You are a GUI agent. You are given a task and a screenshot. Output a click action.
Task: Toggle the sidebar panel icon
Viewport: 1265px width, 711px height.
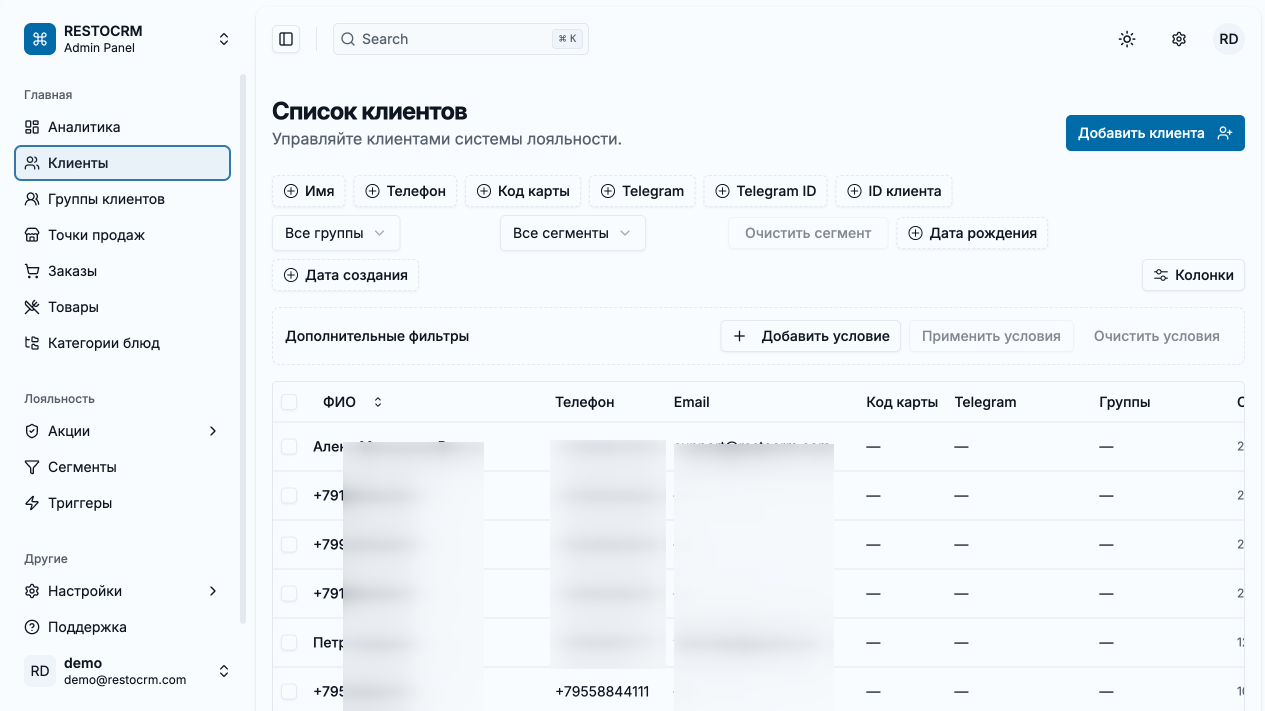tap(286, 39)
